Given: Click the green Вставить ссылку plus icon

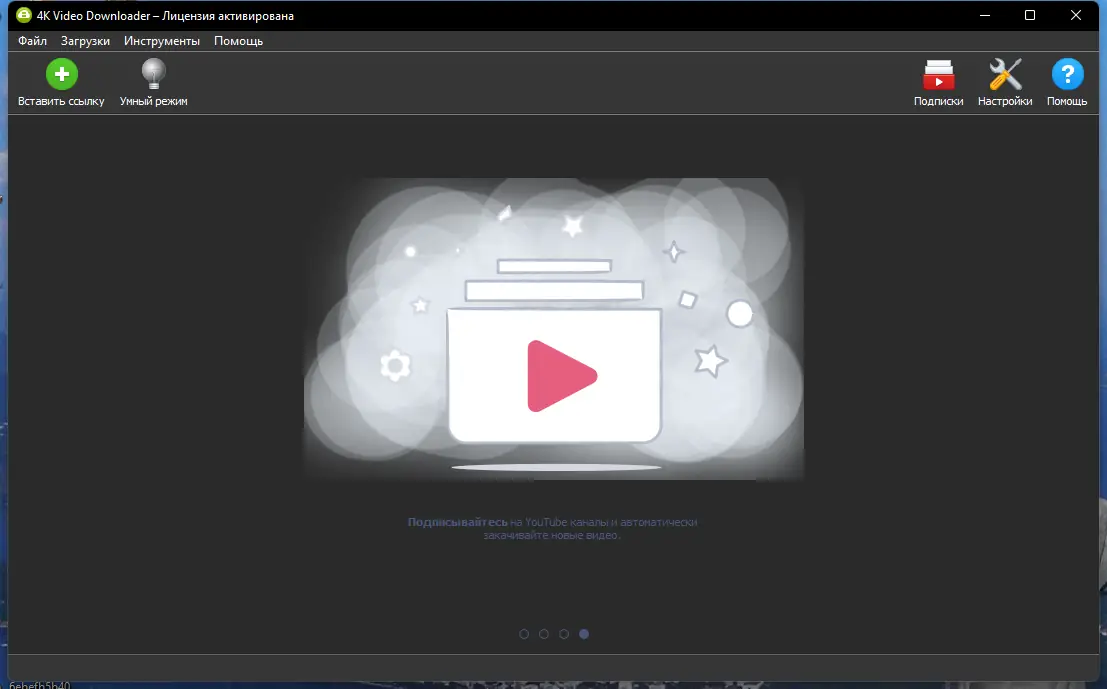Looking at the screenshot, I should 61,73.
